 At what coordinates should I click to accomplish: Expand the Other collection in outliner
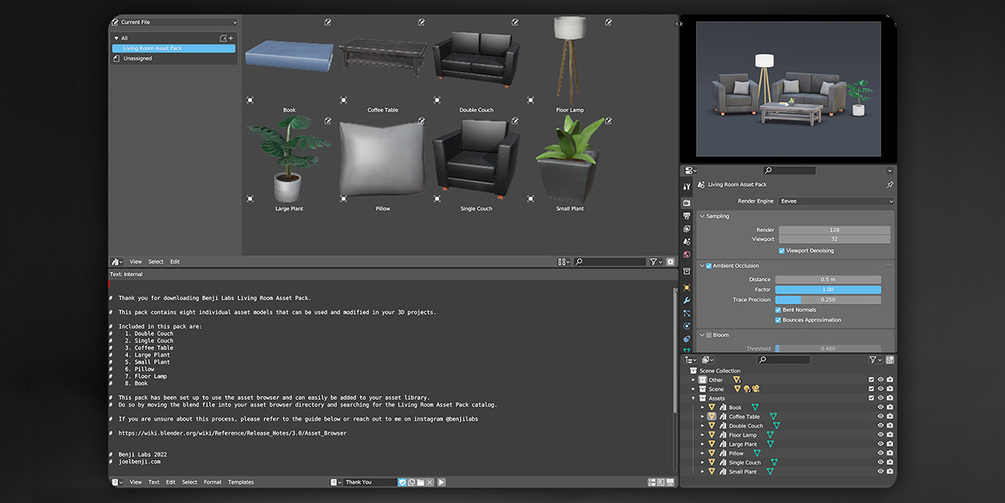693,380
